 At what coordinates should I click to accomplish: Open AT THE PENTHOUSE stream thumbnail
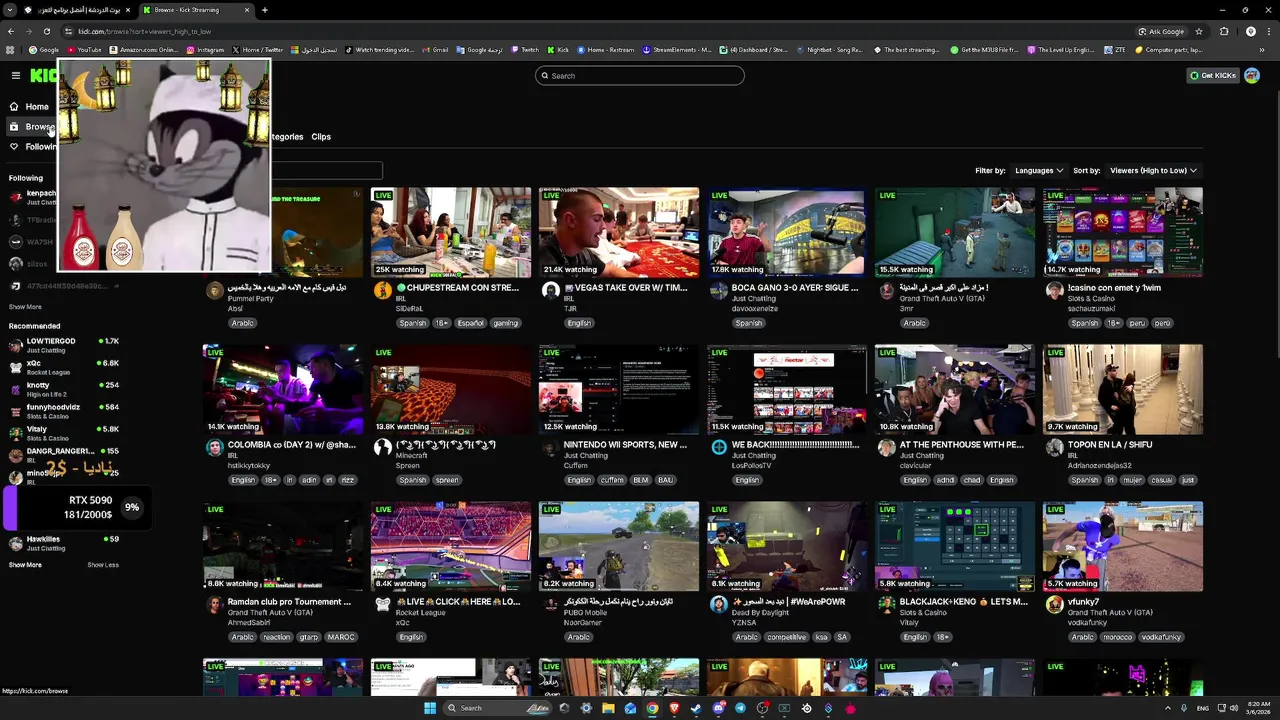(955, 389)
